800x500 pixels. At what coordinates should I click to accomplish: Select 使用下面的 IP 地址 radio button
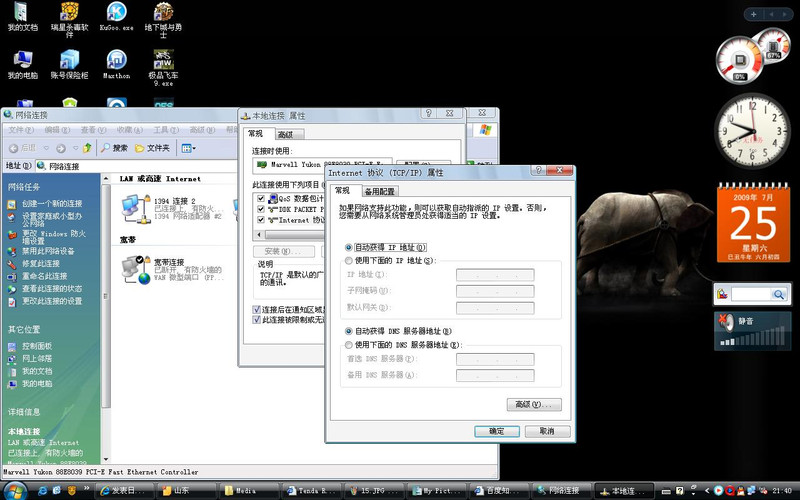349,261
